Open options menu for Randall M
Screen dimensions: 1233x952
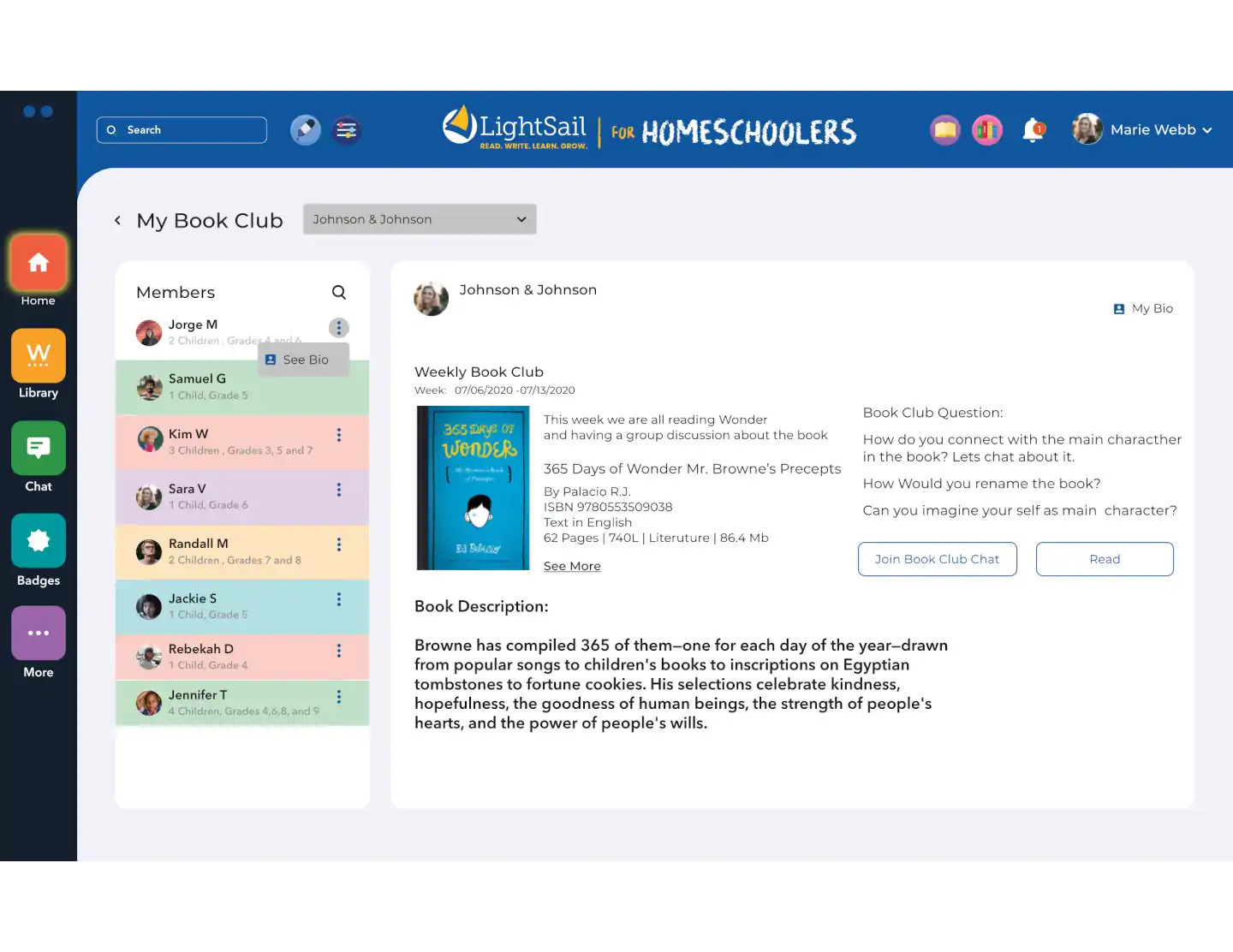click(x=339, y=544)
